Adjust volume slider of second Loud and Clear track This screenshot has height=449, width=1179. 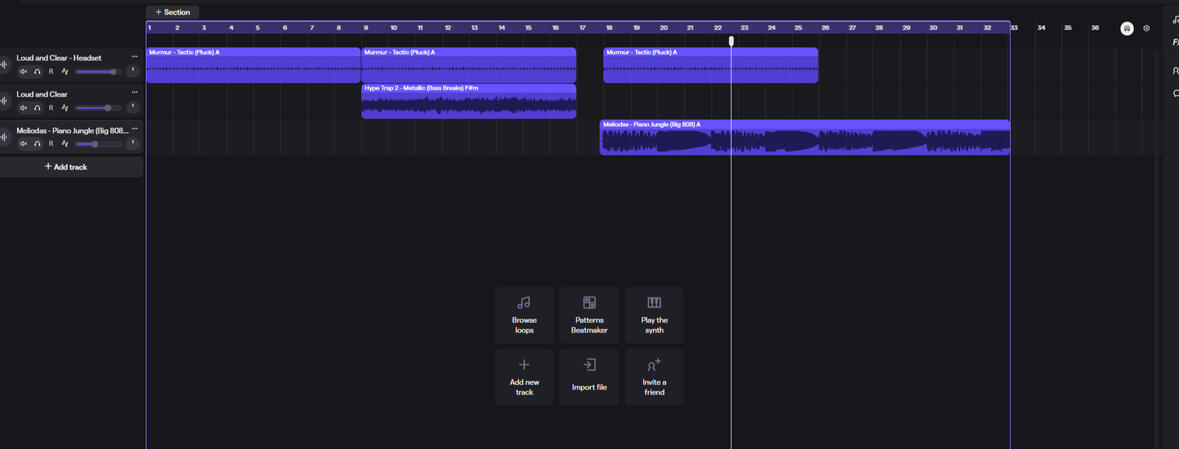99,108
